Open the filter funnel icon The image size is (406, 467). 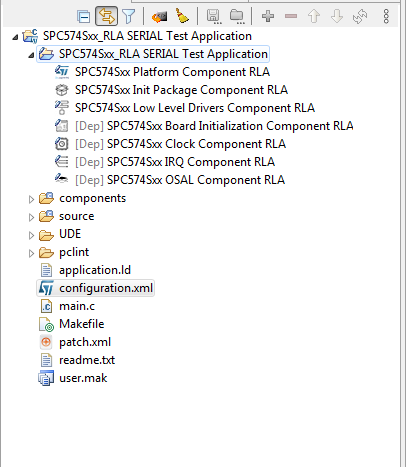pyautogui.click(x=128, y=16)
